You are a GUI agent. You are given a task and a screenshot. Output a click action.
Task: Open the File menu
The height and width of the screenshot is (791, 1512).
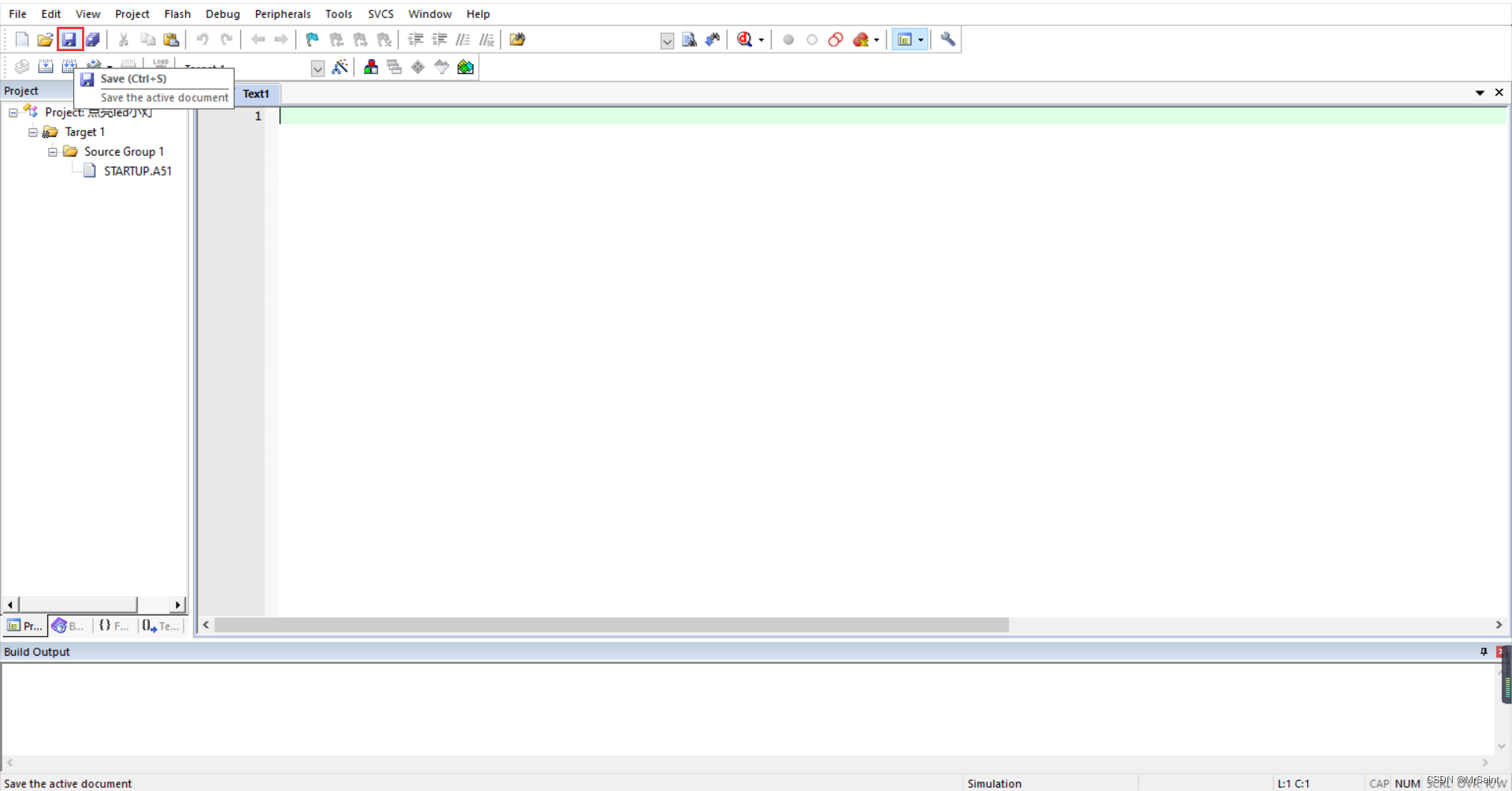click(17, 14)
